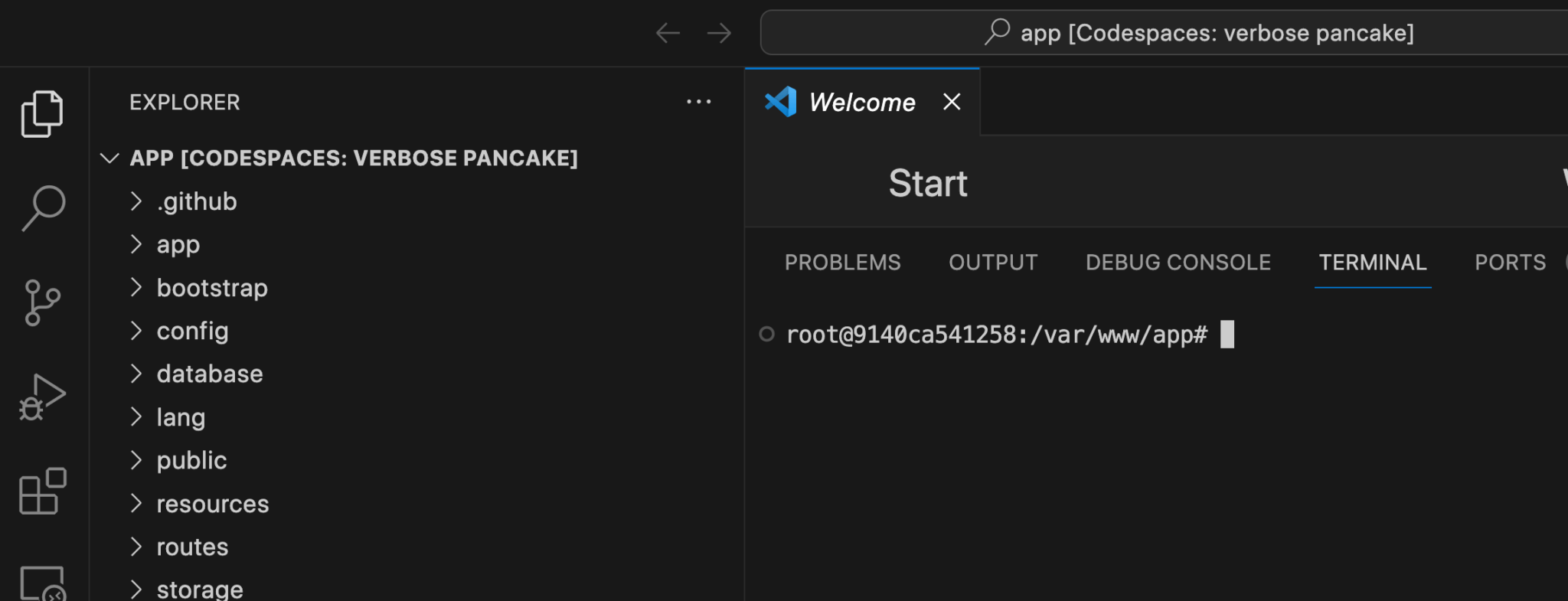
Task: Click the VS Code logo on the Welcome tab
Action: (779, 101)
